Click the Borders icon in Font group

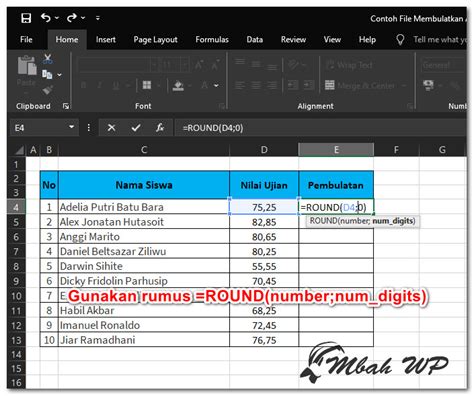point(147,85)
